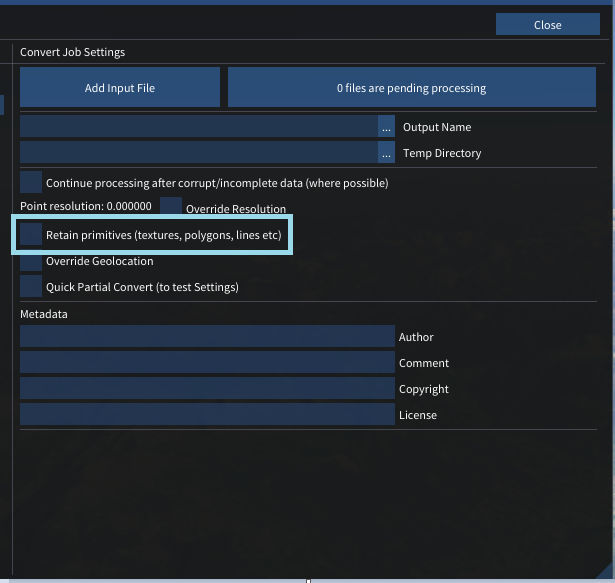Tick Retain primitives checkbox
Screen dimensions: 615x583
tap(31, 234)
